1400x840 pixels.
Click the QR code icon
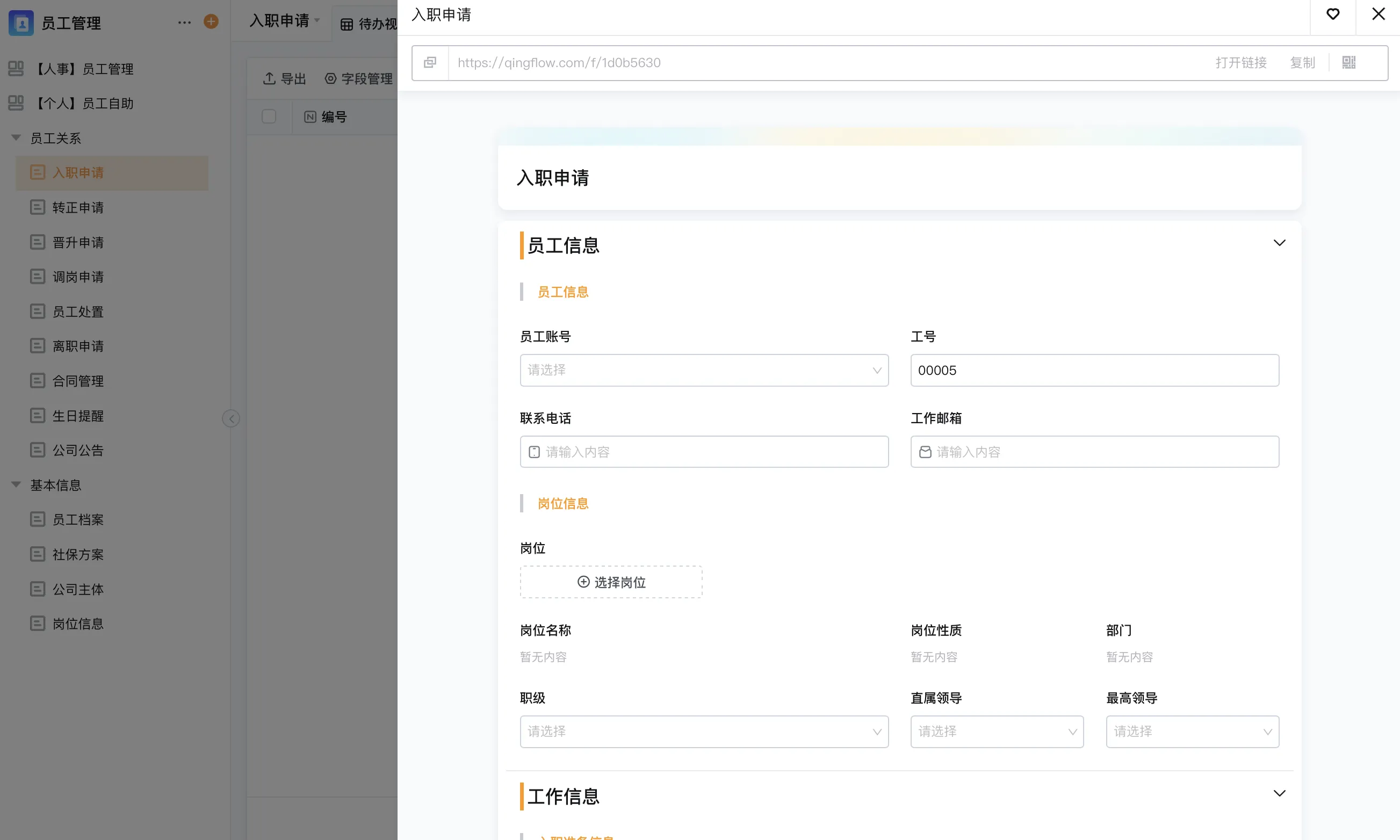1348,63
